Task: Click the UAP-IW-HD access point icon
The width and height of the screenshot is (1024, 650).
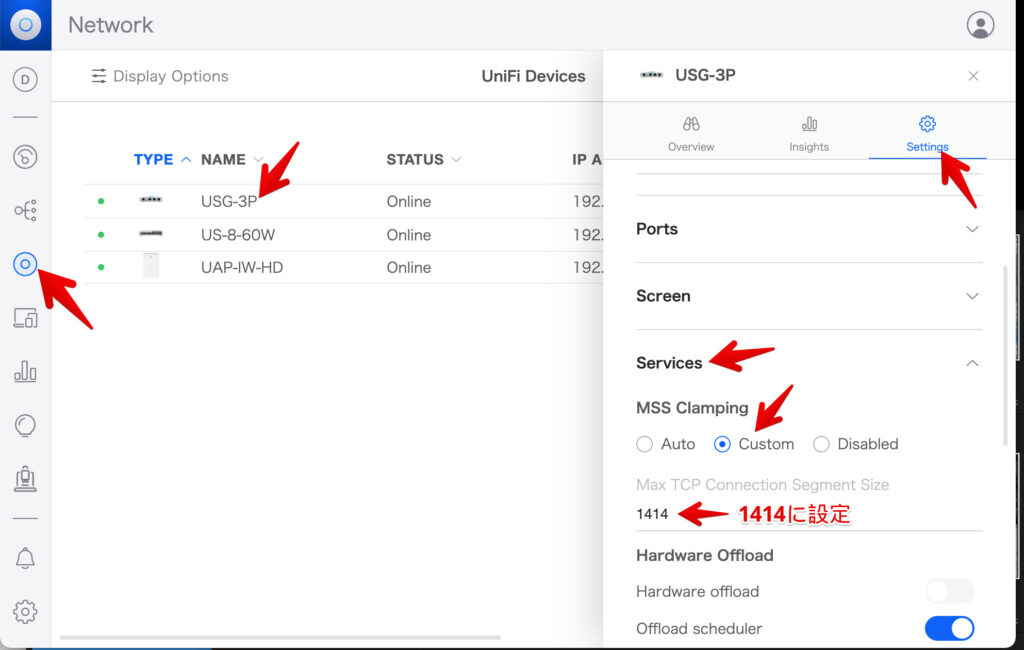Action: point(151,267)
